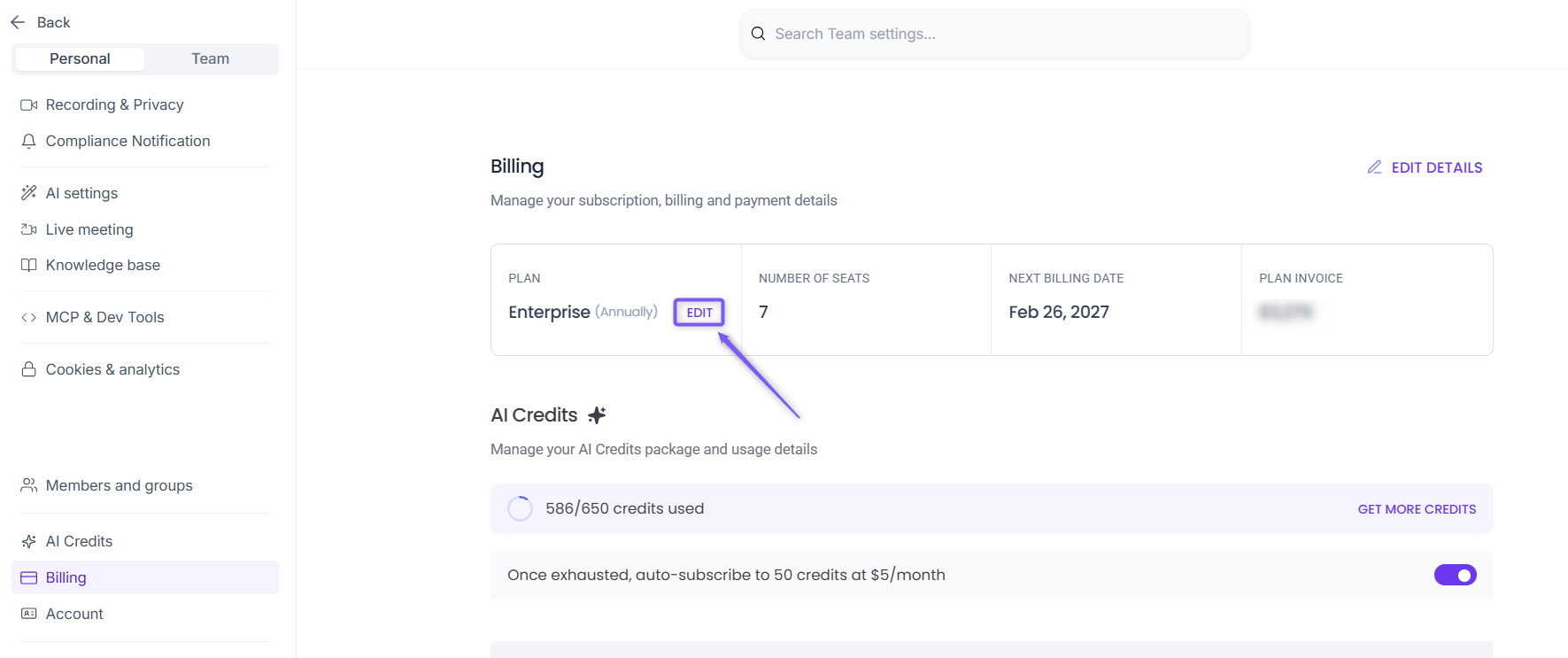
Task: Click the Recording & Privacy camera icon
Action: [x=29, y=105]
